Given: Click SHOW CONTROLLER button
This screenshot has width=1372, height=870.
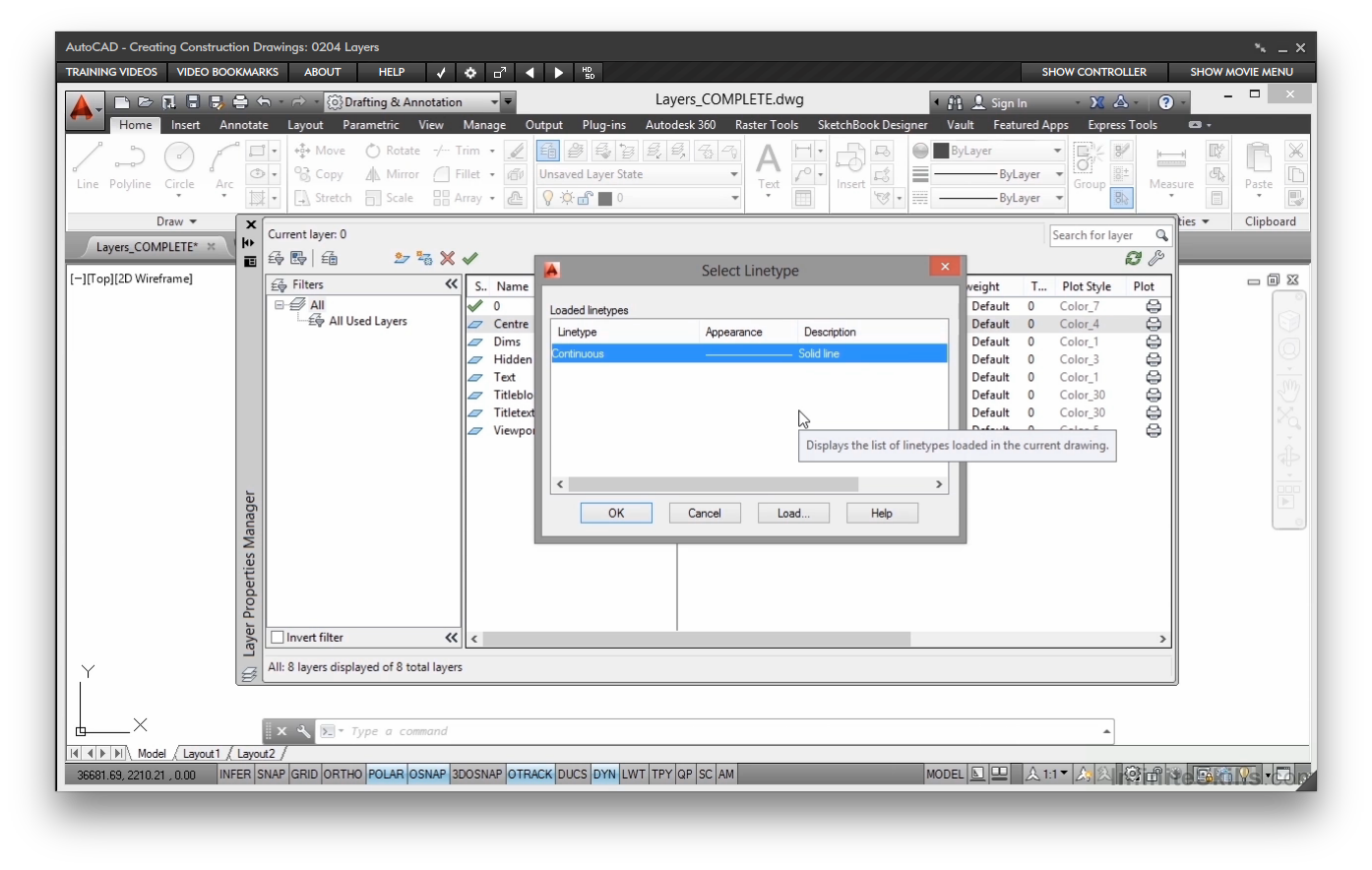Looking at the screenshot, I should pos(1093,72).
